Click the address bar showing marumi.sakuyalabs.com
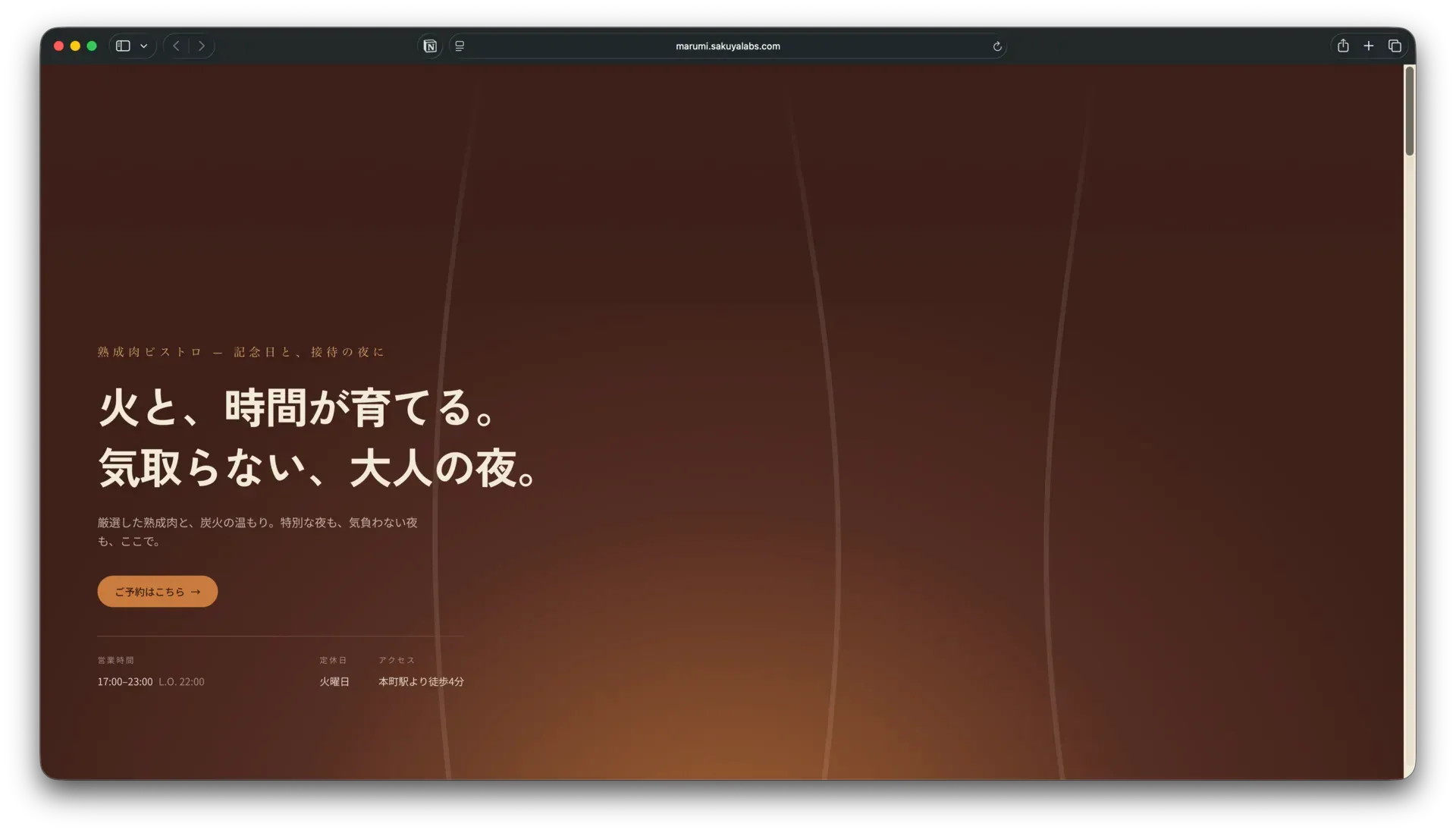The height and width of the screenshot is (833, 1456). tap(728, 46)
